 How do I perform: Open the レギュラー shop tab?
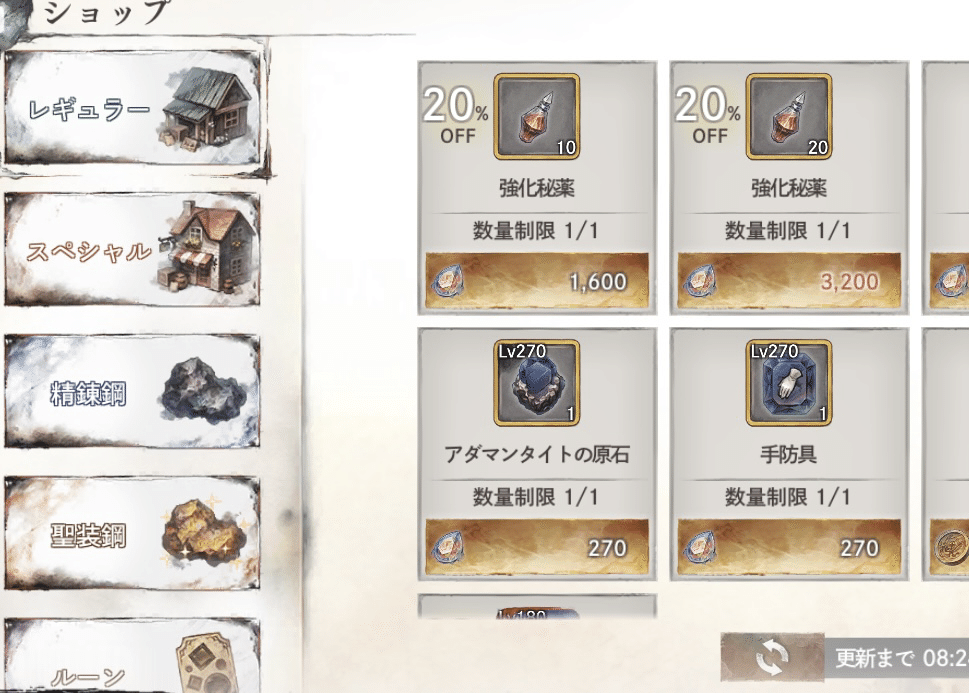pos(133,109)
